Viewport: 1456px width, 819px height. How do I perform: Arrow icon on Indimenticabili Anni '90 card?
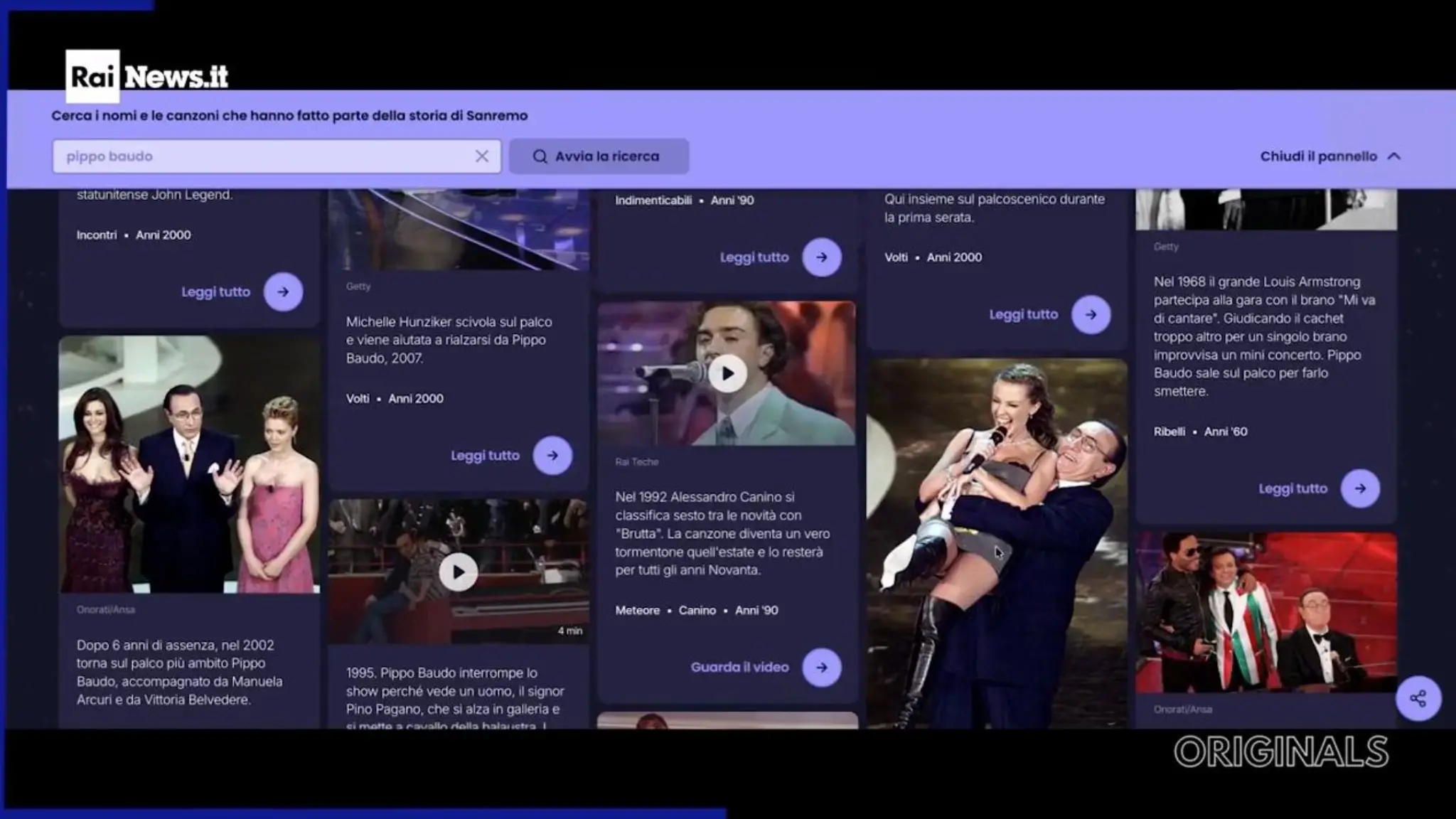[821, 257]
